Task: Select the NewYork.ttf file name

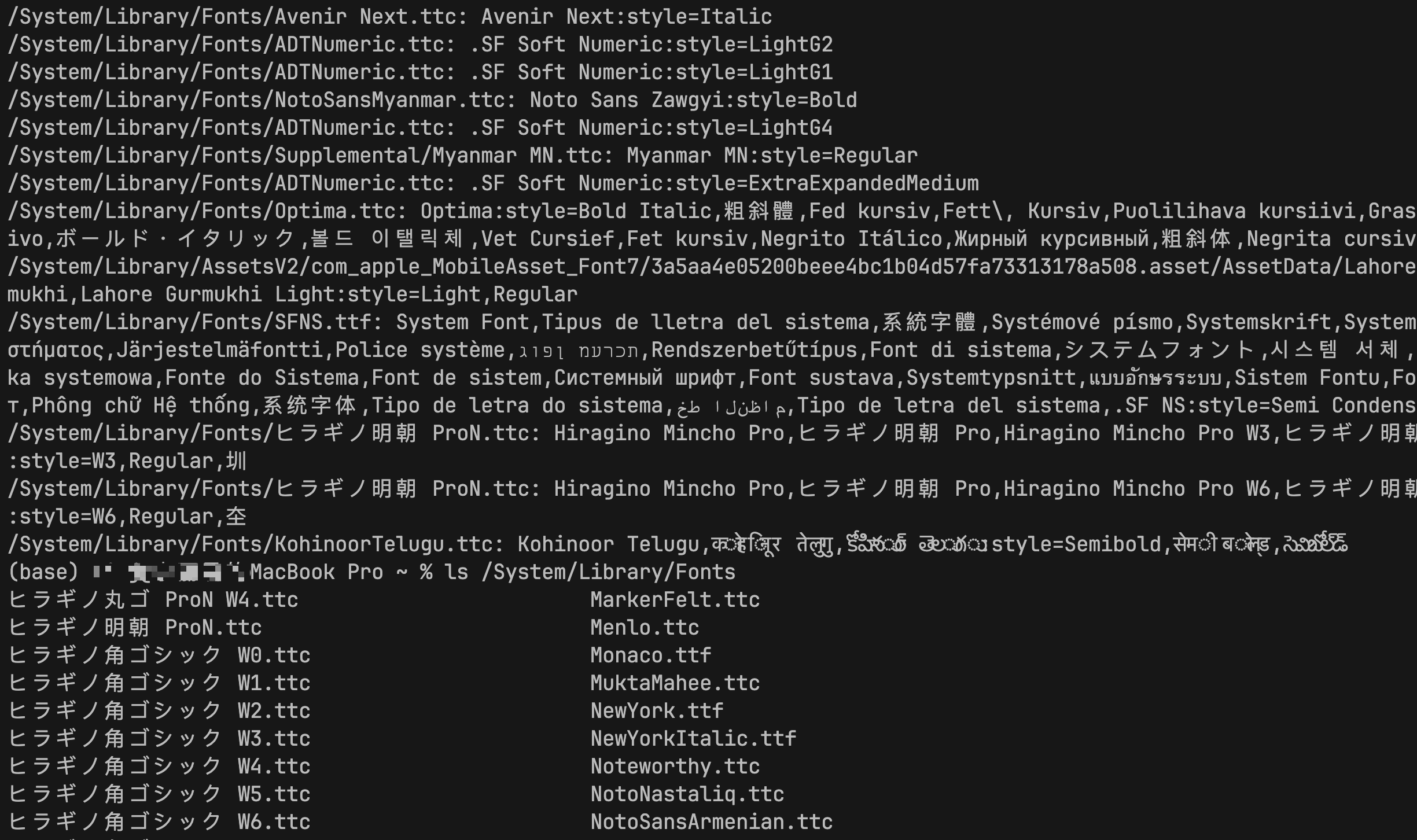Action: [x=657, y=711]
